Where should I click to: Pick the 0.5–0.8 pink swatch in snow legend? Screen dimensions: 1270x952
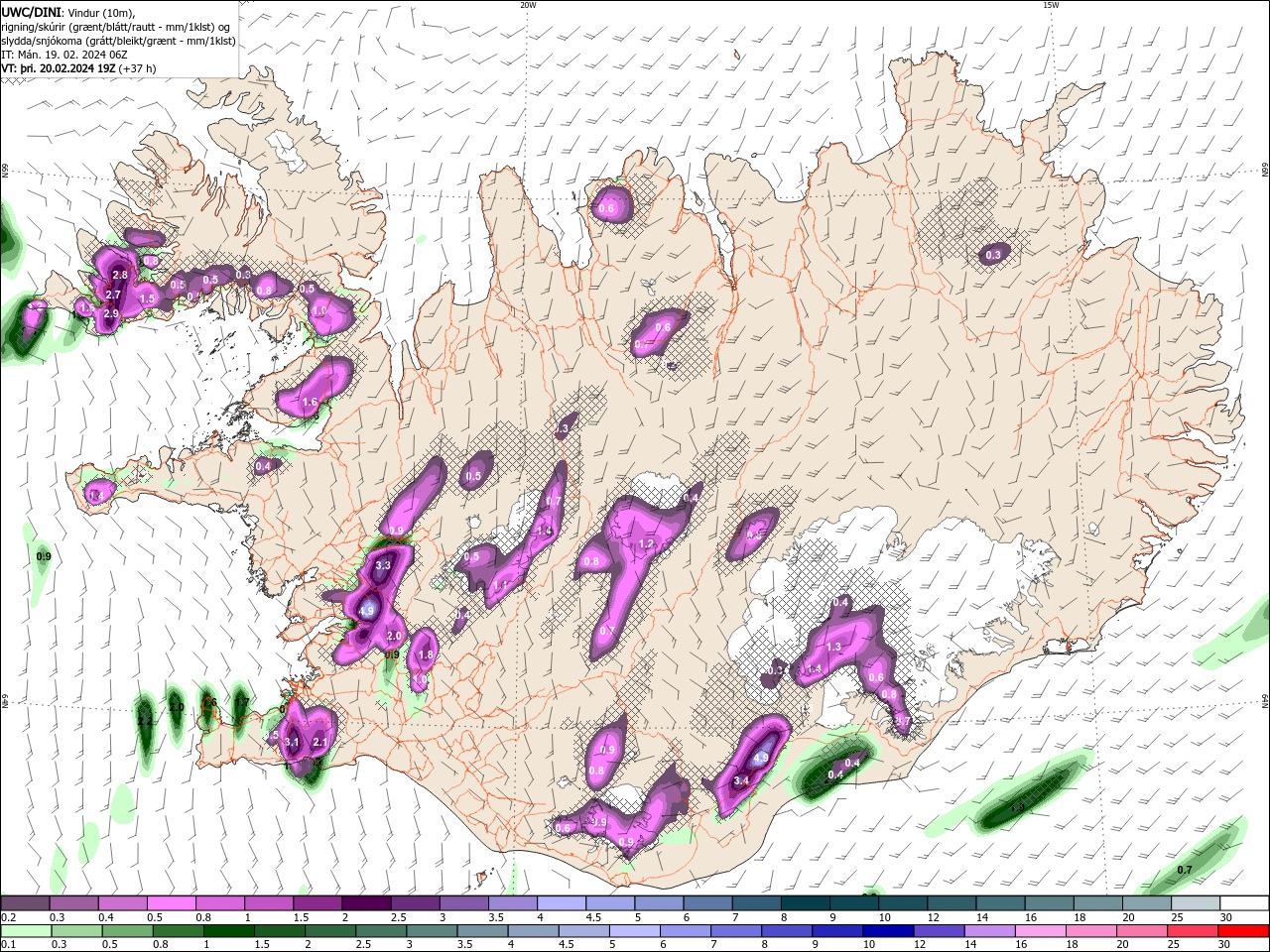(x=171, y=903)
